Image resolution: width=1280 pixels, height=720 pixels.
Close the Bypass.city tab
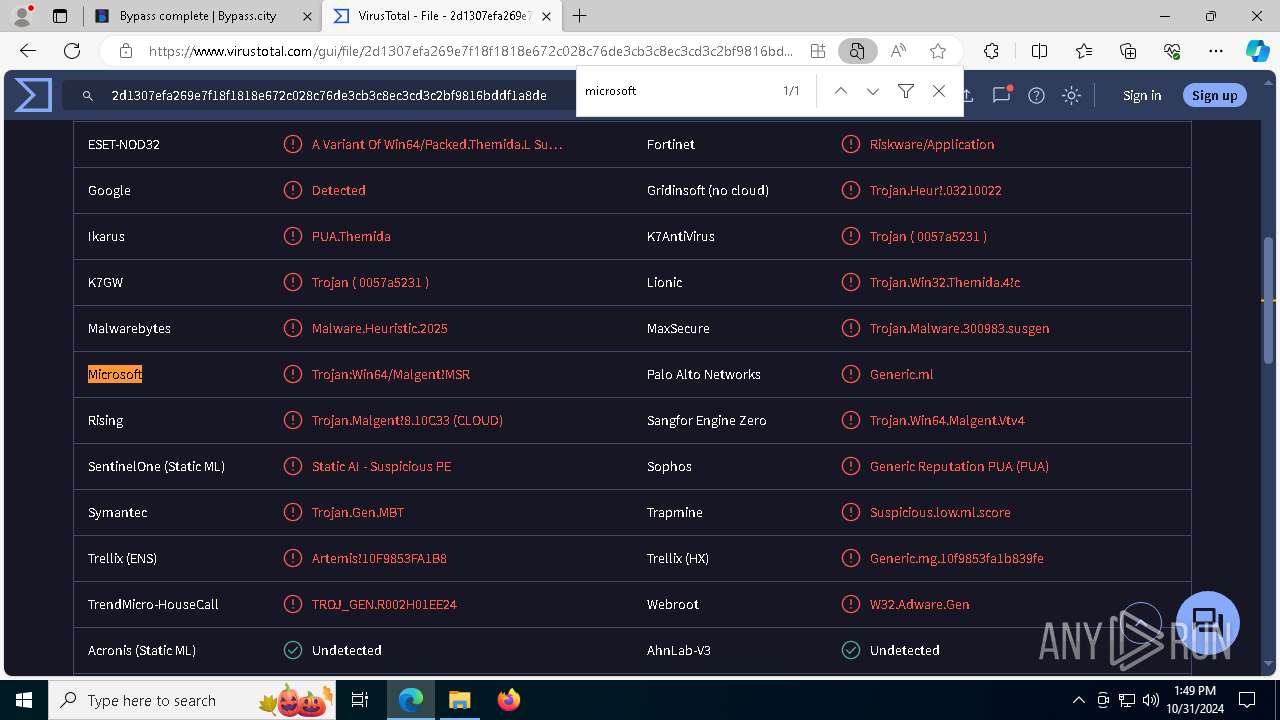tap(306, 16)
